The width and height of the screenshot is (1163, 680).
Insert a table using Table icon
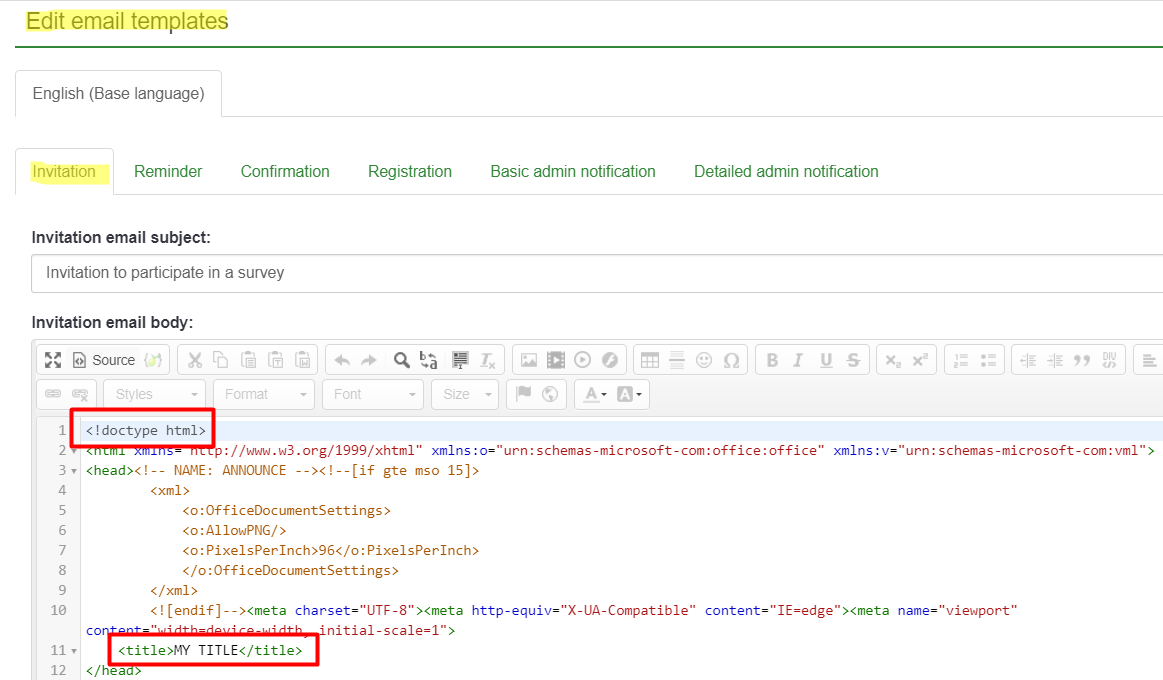[650, 360]
